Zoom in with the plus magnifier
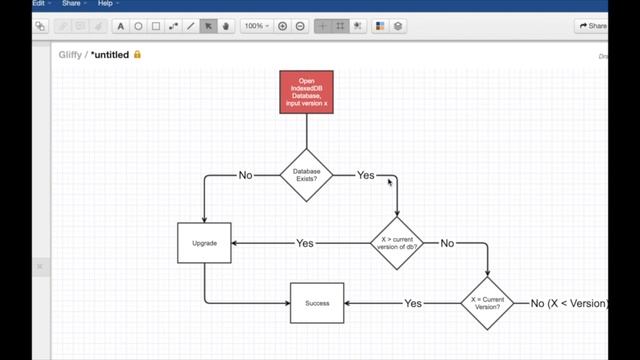 tap(282, 26)
